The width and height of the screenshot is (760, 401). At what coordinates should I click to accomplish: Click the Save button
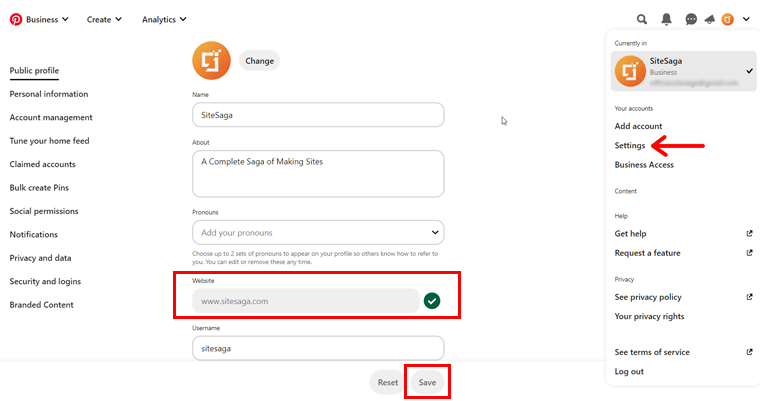pos(427,382)
